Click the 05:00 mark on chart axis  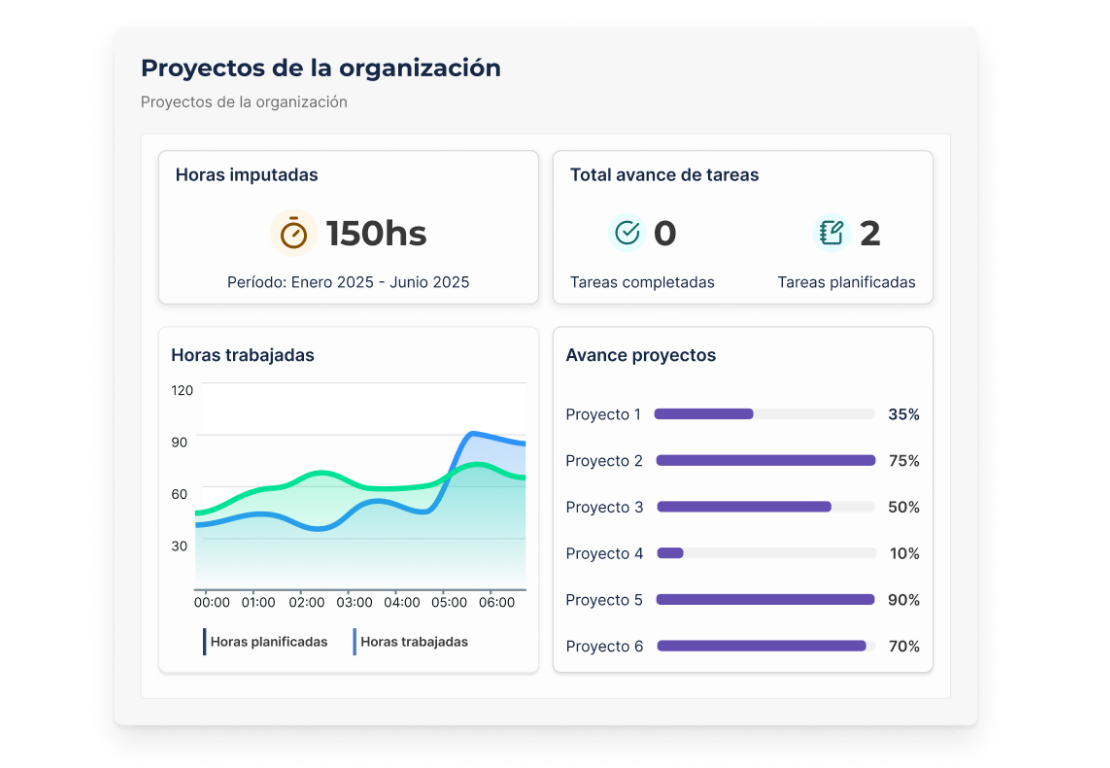pos(448,603)
